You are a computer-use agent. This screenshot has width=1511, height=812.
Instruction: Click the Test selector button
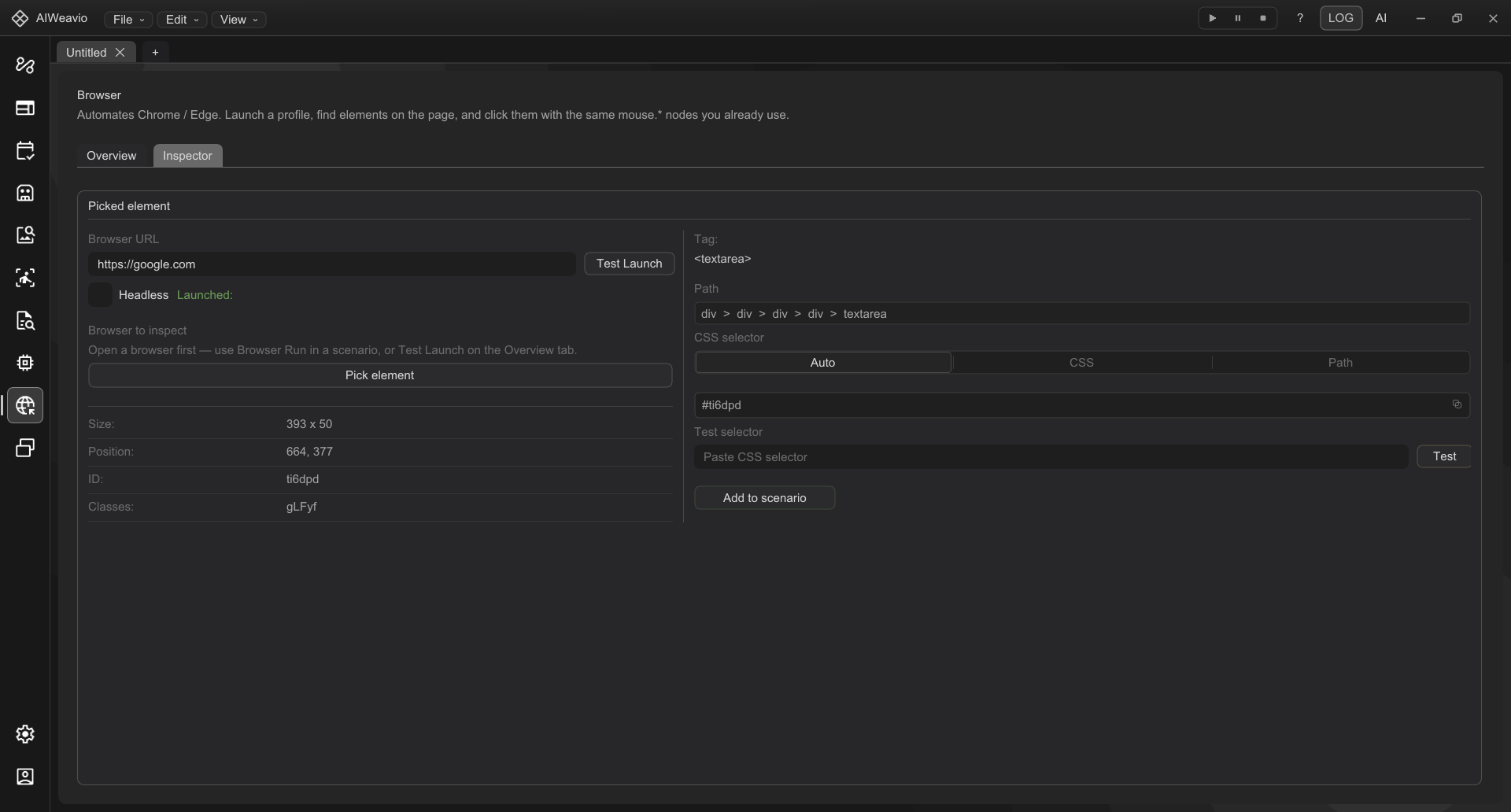pyautogui.click(x=1444, y=456)
